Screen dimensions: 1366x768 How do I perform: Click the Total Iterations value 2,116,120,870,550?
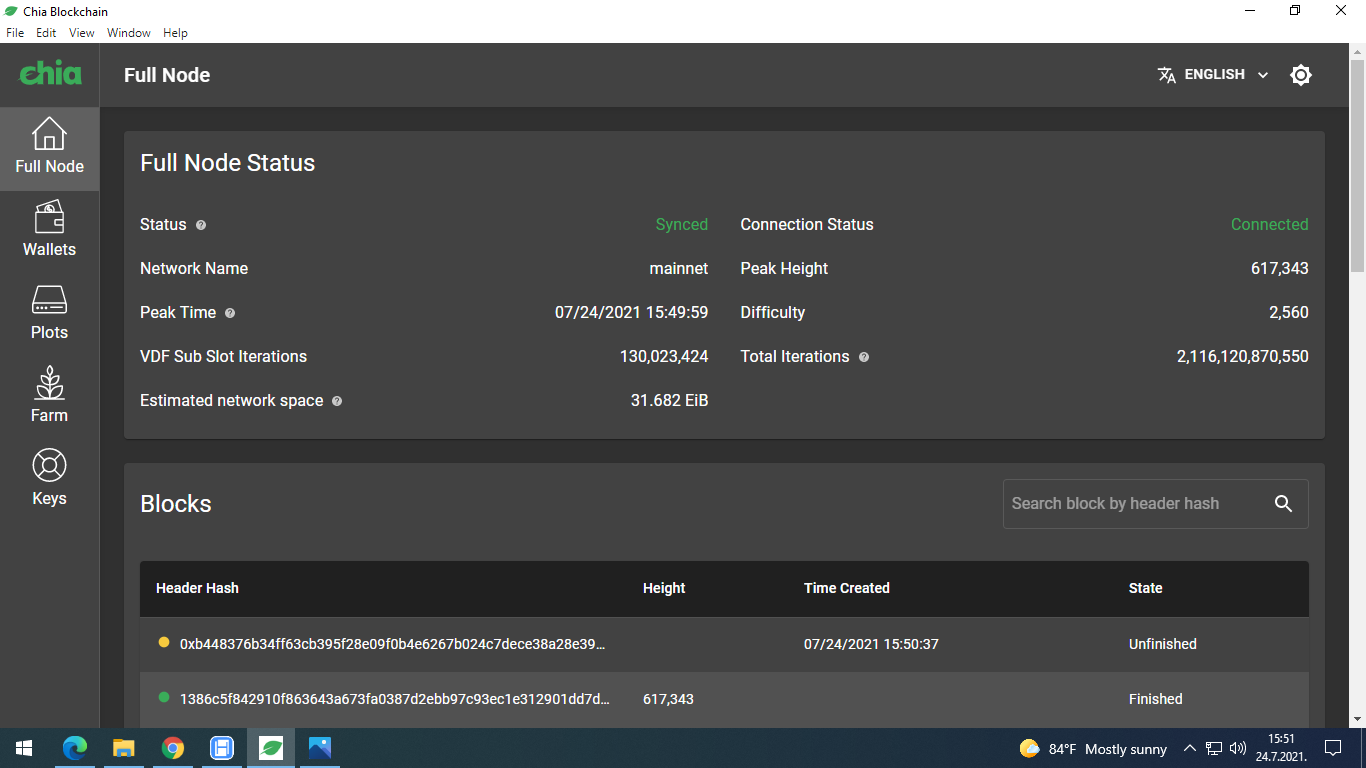coord(1242,357)
